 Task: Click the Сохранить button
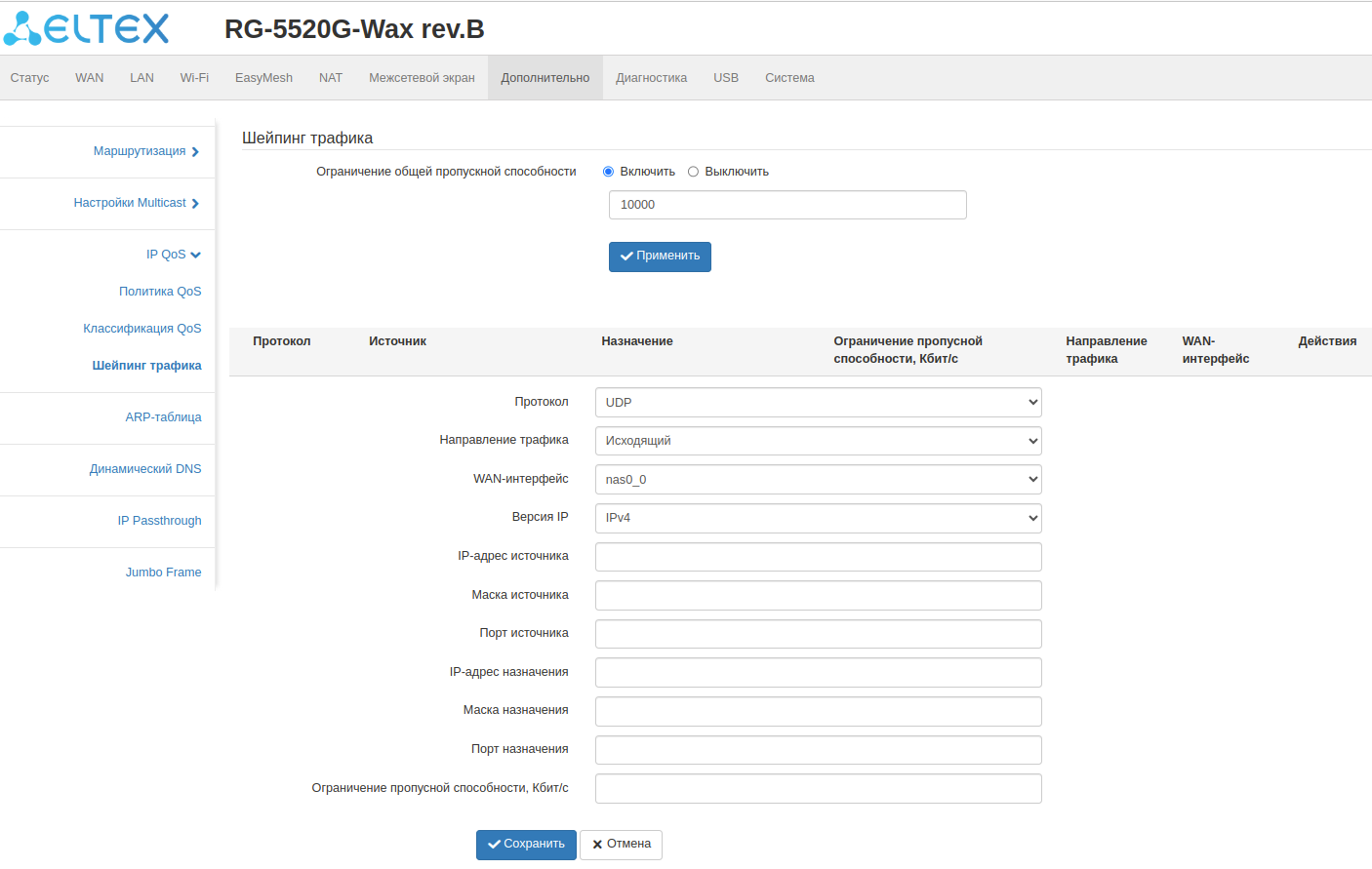[x=526, y=845]
